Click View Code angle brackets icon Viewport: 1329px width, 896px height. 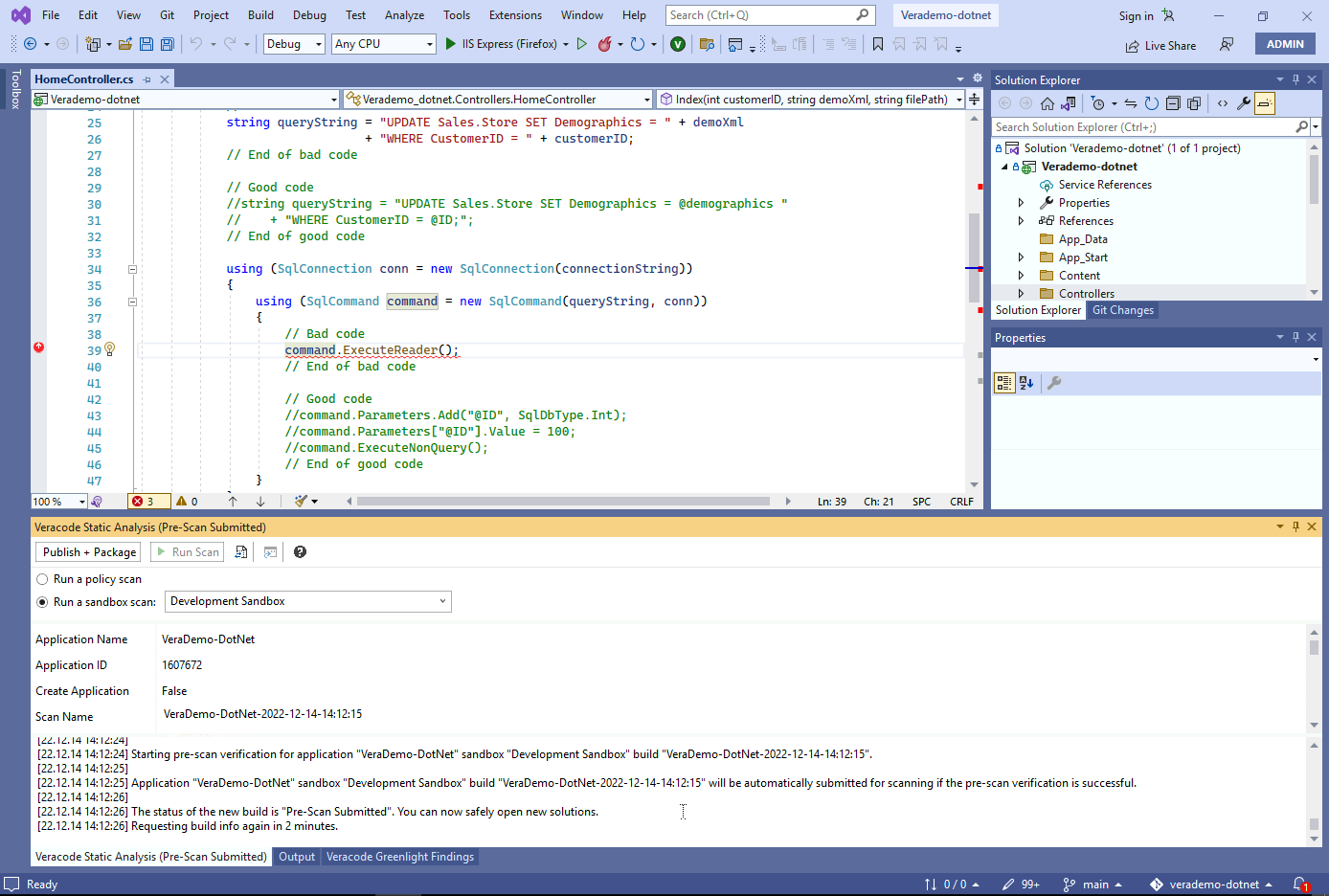[1223, 103]
